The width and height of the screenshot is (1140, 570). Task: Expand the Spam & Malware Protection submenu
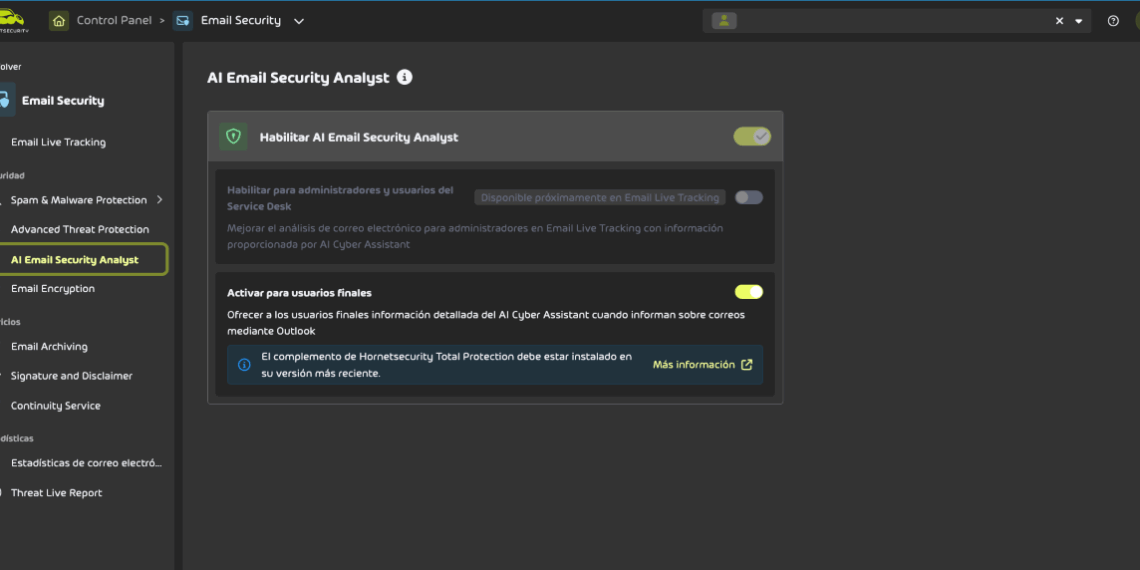point(160,200)
